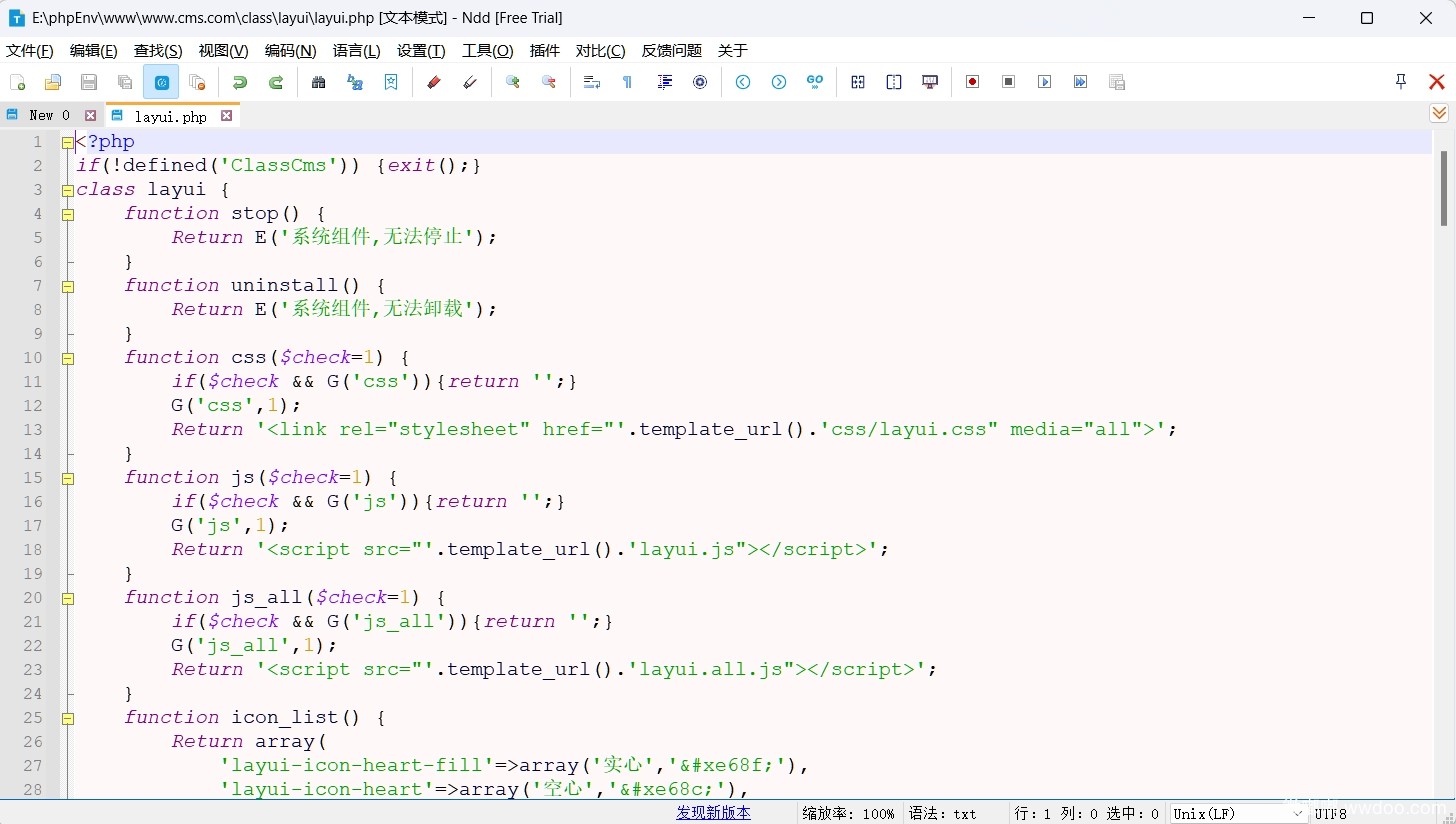Collapse function icon_list fold marker
Screen dimensions: 1456x824
68,718
